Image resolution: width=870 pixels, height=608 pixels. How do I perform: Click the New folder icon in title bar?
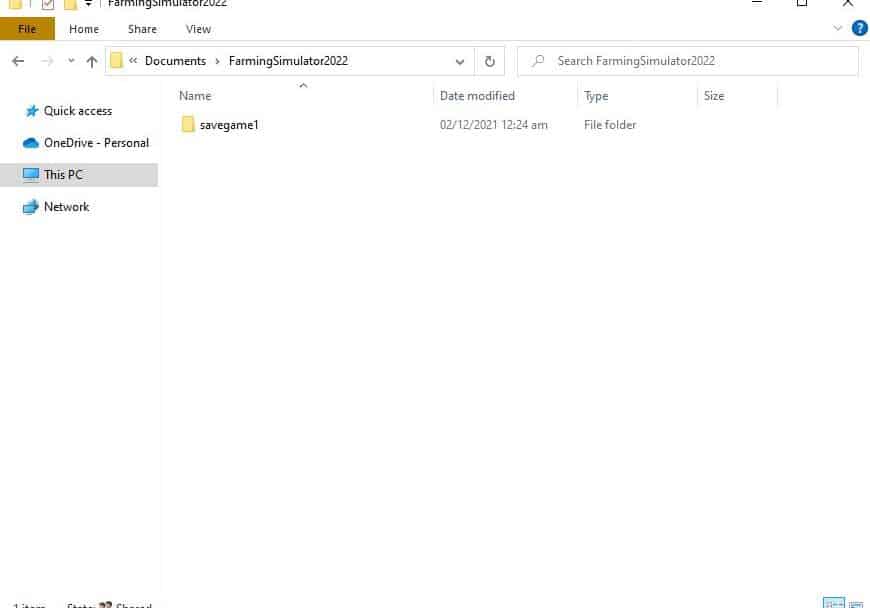tap(70, 4)
